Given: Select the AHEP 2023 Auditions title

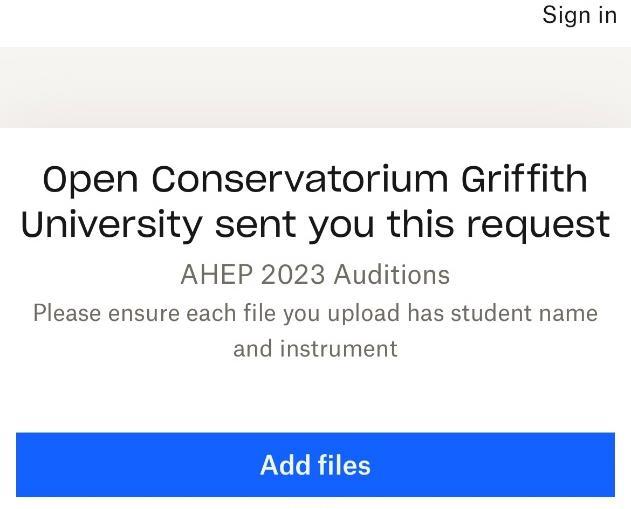Looking at the screenshot, I should click(x=315, y=274).
